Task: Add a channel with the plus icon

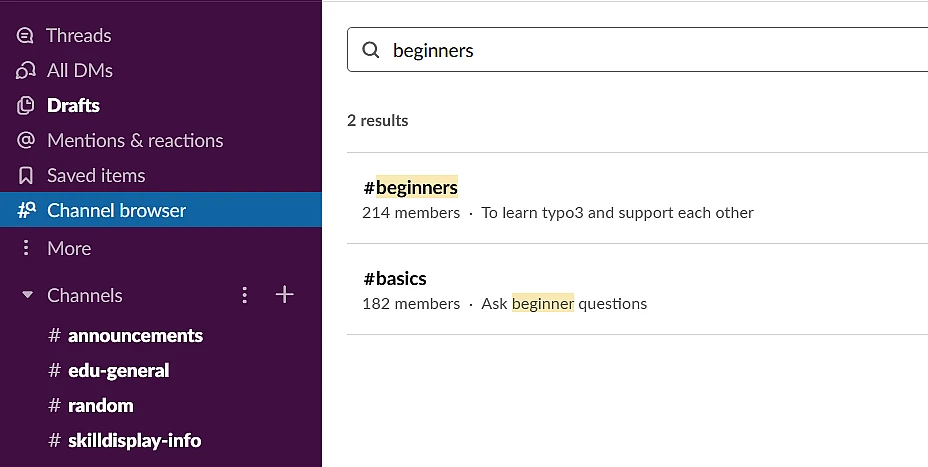Action: pyautogui.click(x=285, y=295)
